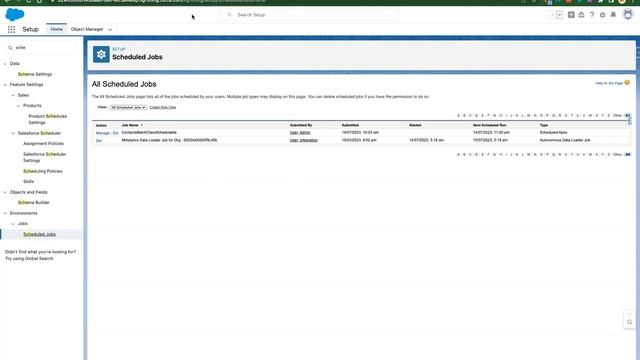Focus the Quick Find box containing 'sche'

(x=41, y=48)
